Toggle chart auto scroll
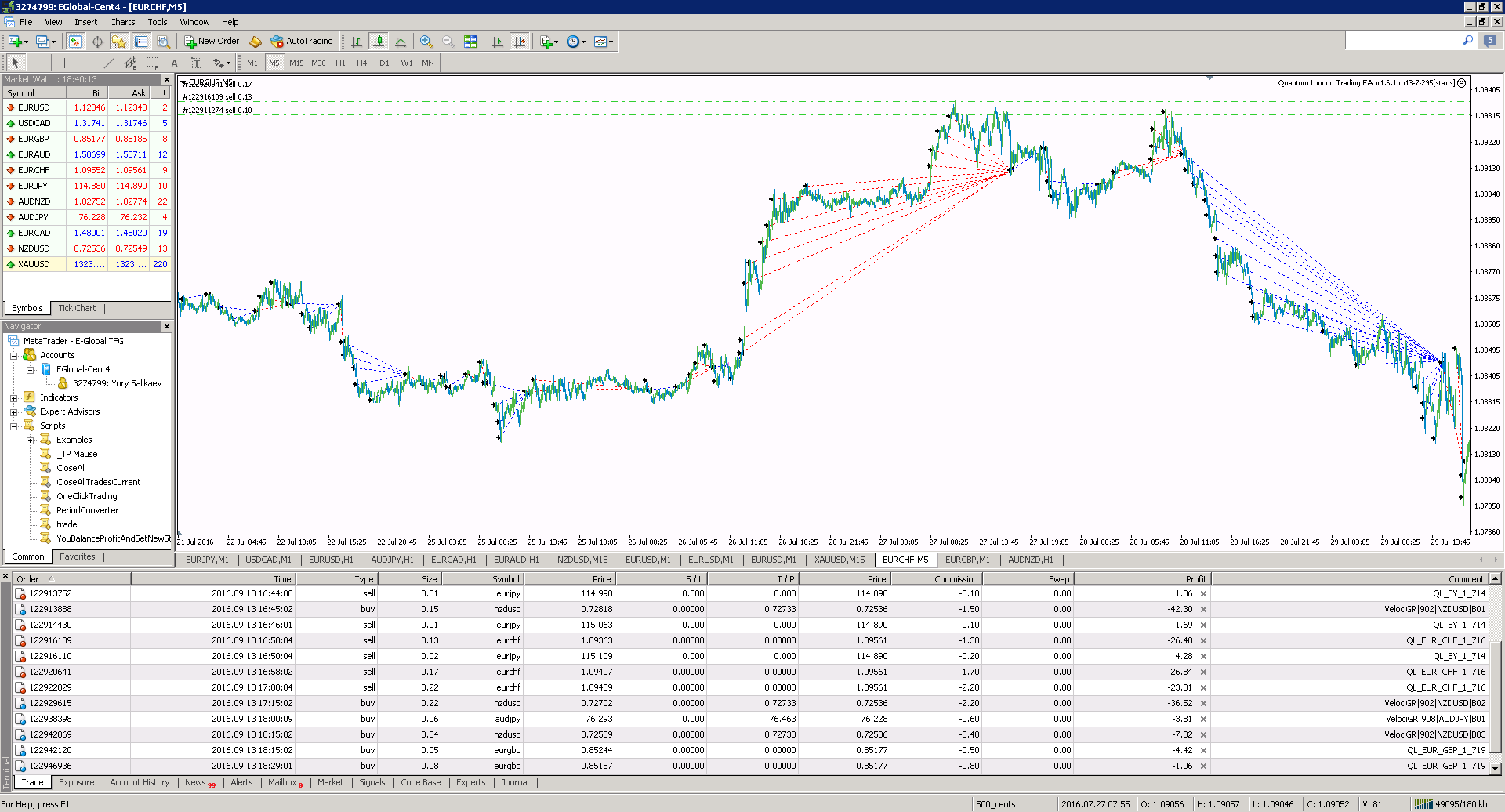Screen dimensions: 1505x812 (x=497, y=42)
